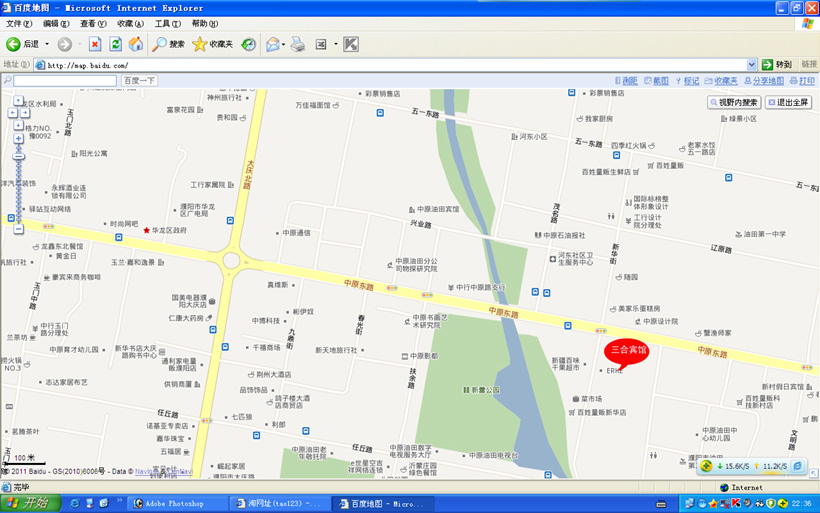Click the 三合宾馆 red marker bubble

(x=628, y=350)
